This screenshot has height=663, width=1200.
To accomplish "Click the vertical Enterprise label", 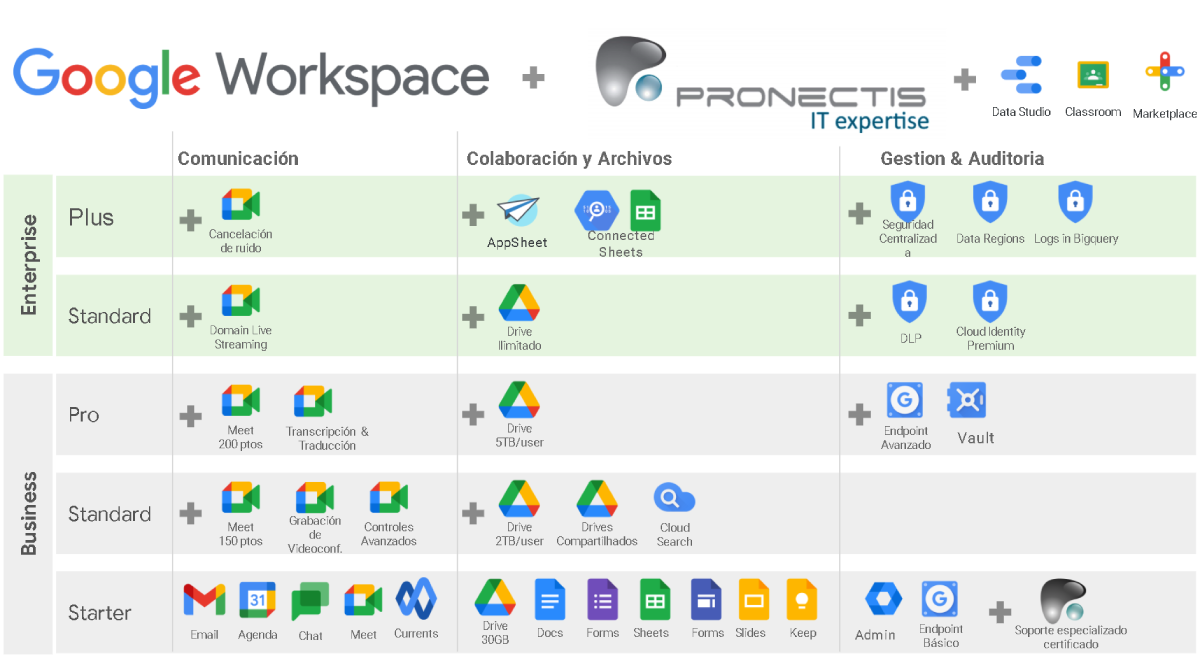I will pos(28,265).
